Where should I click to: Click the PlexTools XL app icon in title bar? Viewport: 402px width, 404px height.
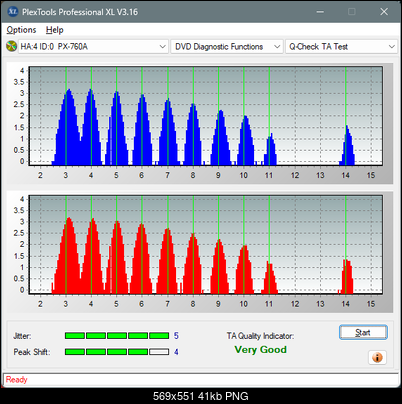point(13,12)
